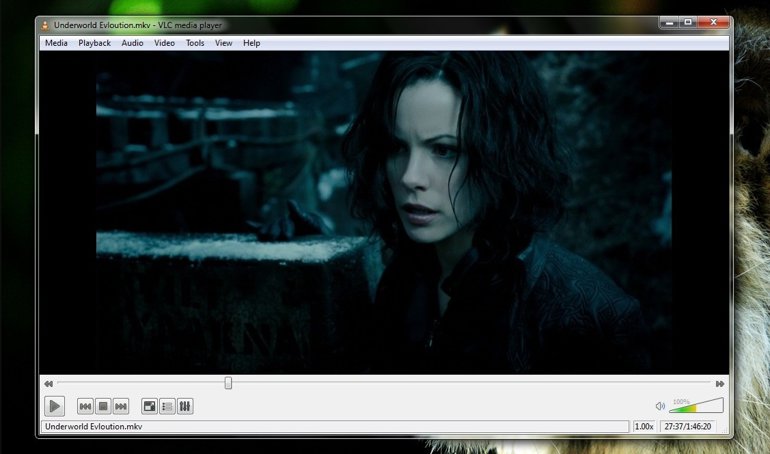Open the View menu
The height and width of the screenshot is (454, 770).
pyautogui.click(x=223, y=43)
